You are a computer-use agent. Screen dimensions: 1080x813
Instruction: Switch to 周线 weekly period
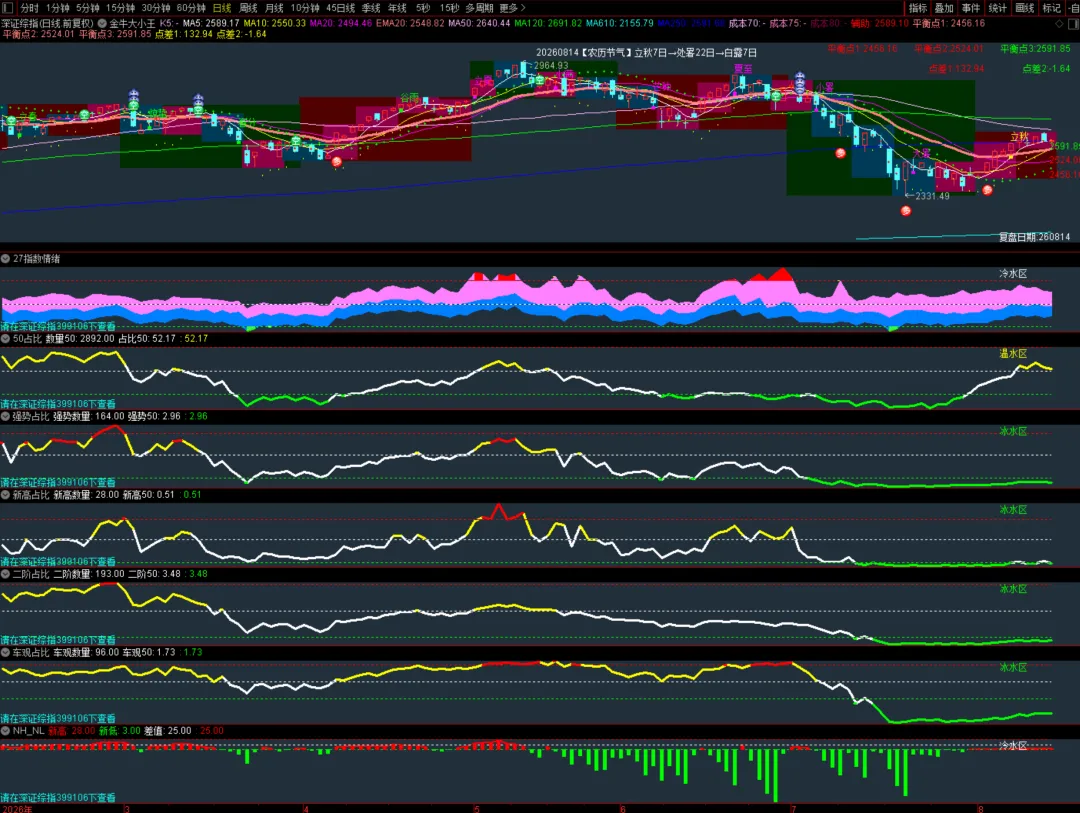click(248, 8)
